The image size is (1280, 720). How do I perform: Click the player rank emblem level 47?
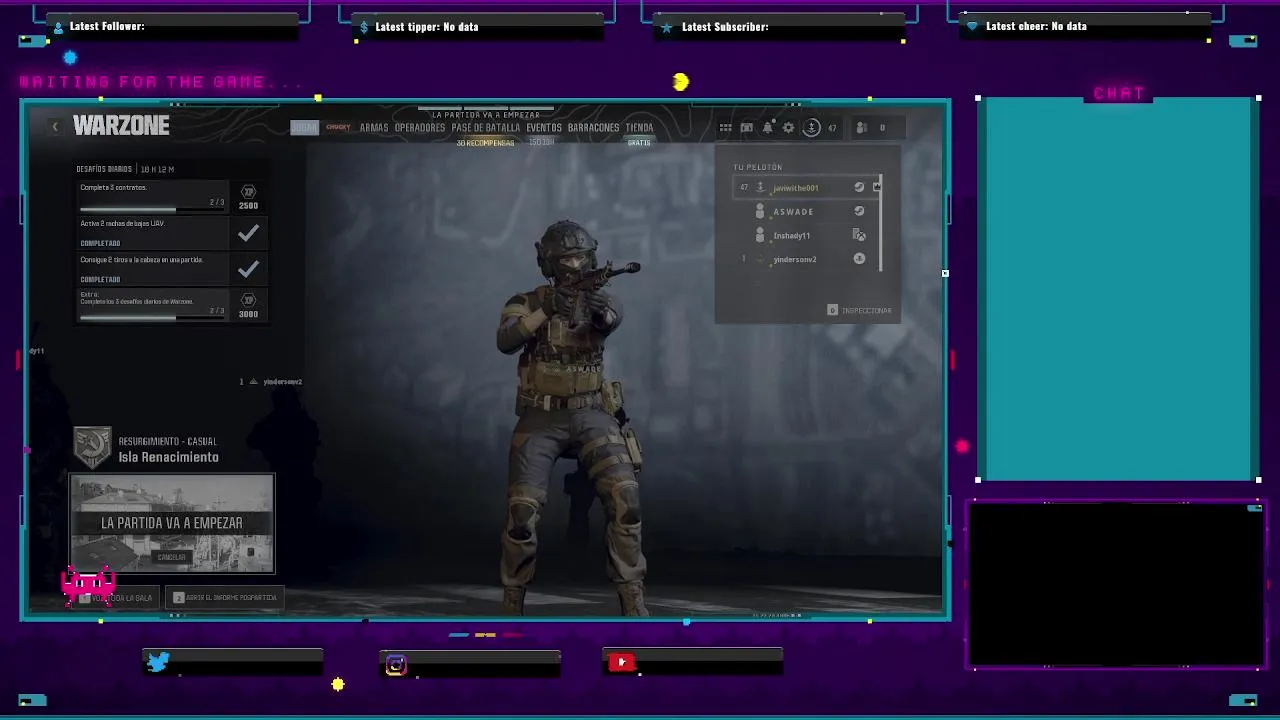click(x=812, y=127)
